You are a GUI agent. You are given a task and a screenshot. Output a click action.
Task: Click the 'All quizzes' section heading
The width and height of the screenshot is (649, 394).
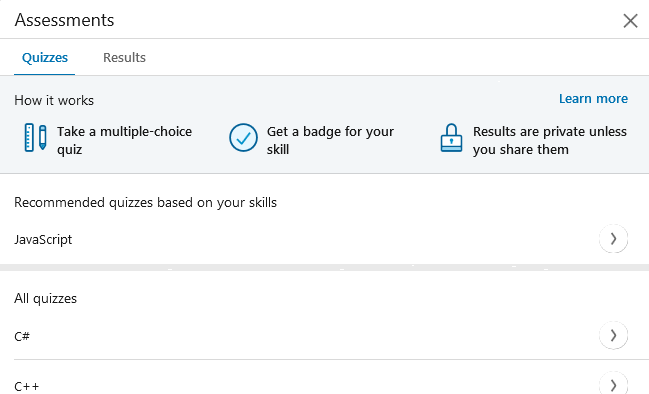[x=46, y=298]
